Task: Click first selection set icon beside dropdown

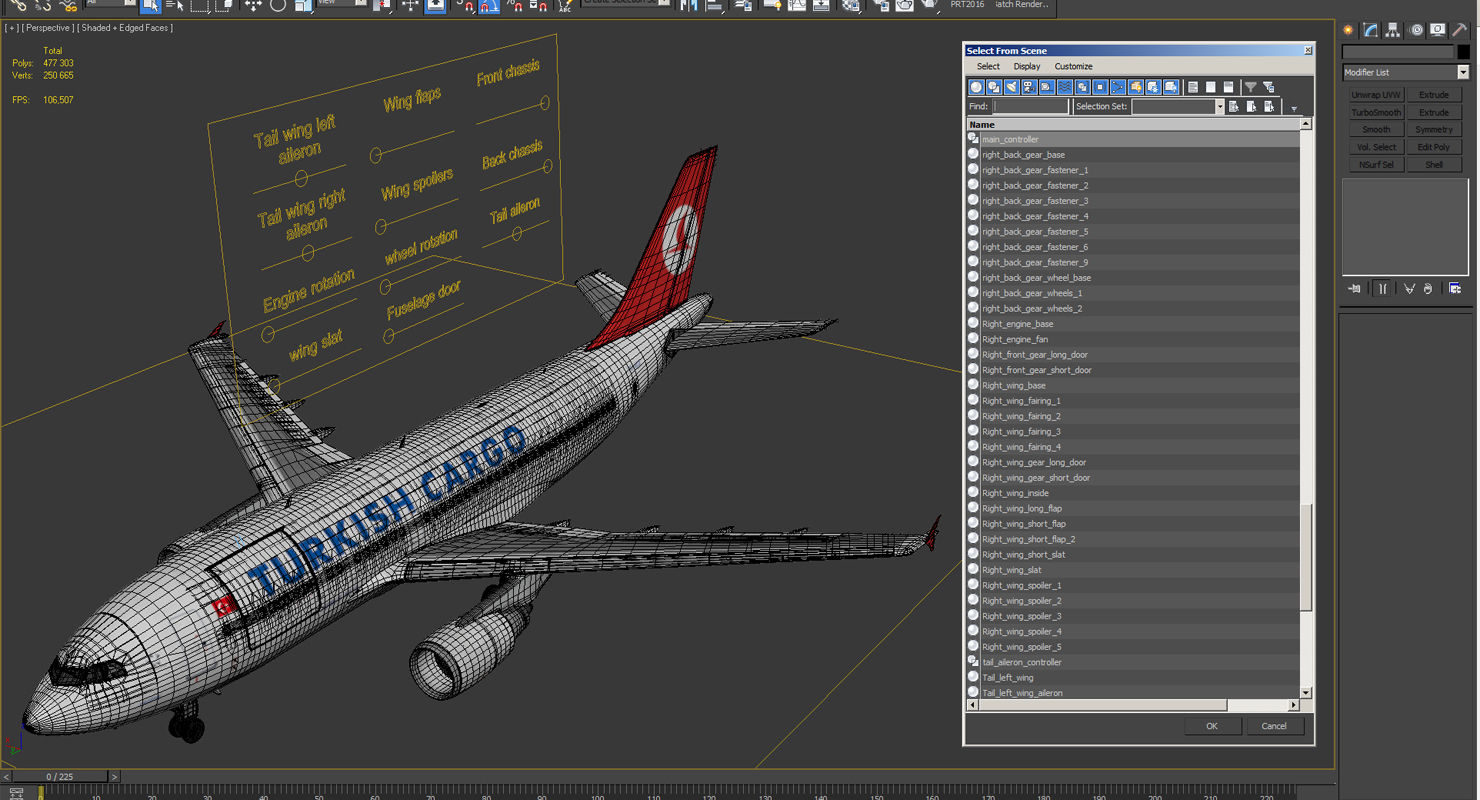Action: (x=1234, y=106)
